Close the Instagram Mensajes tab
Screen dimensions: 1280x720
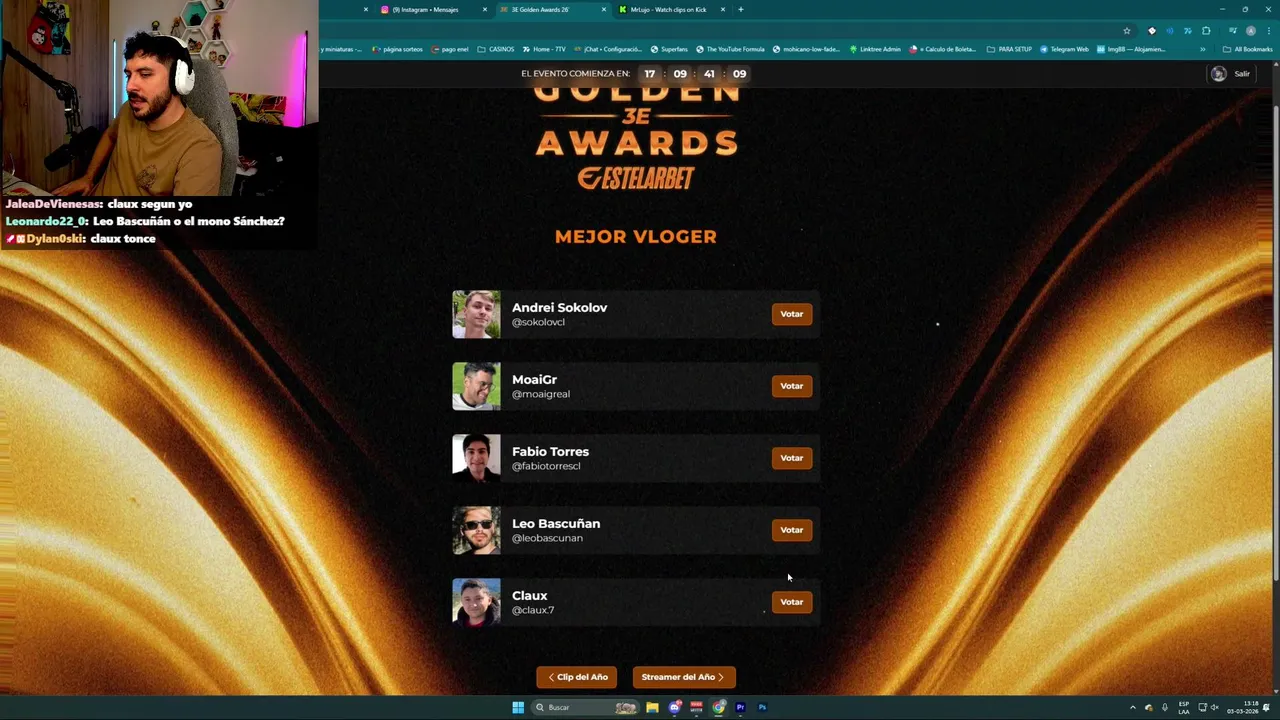pos(485,10)
